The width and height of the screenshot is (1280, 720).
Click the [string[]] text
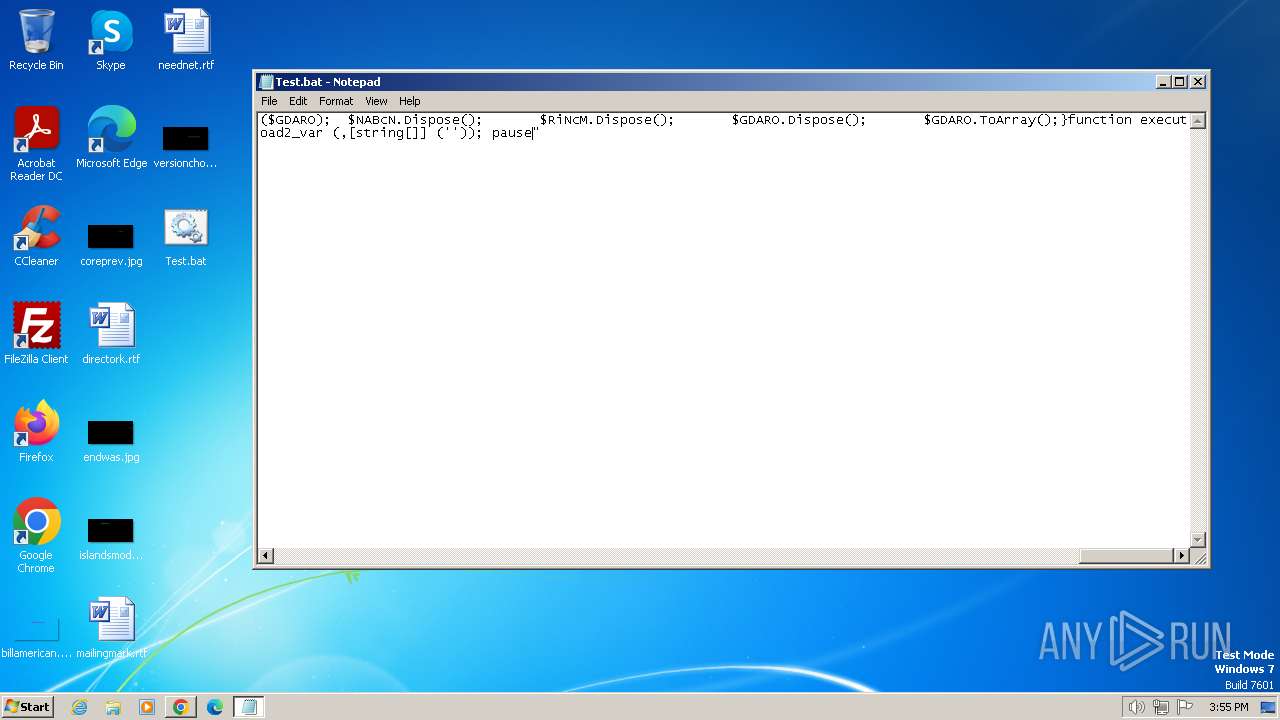pyautogui.click(x=388, y=133)
